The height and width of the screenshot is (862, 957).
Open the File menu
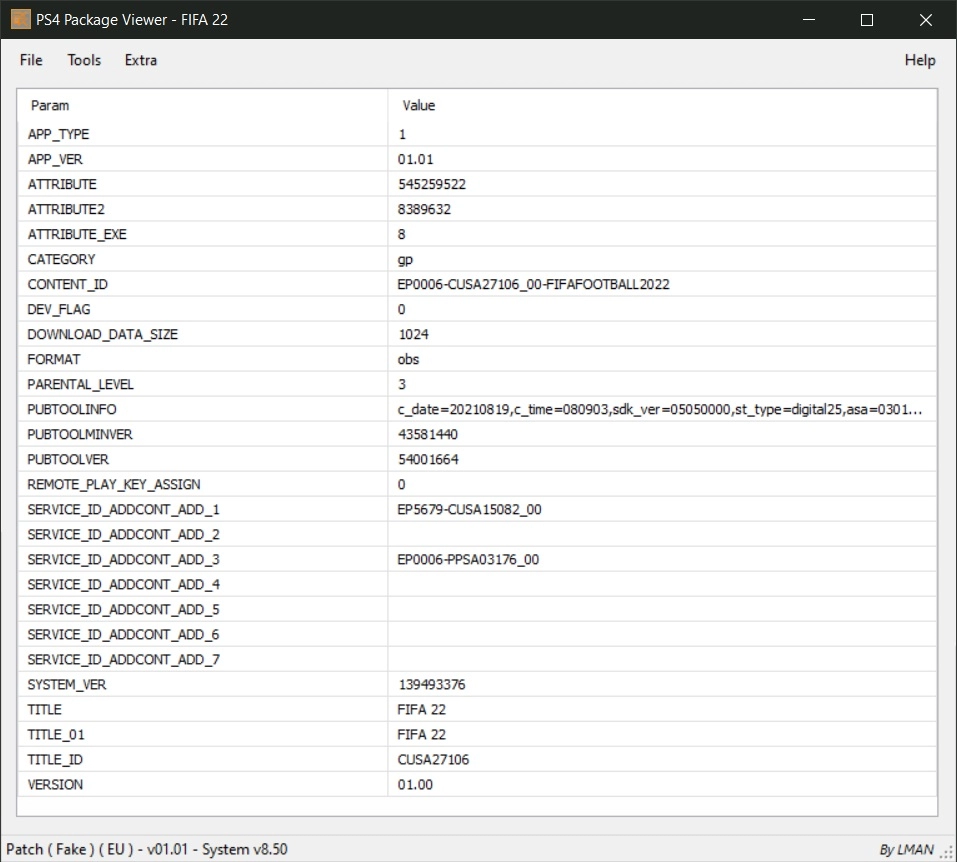point(31,60)
